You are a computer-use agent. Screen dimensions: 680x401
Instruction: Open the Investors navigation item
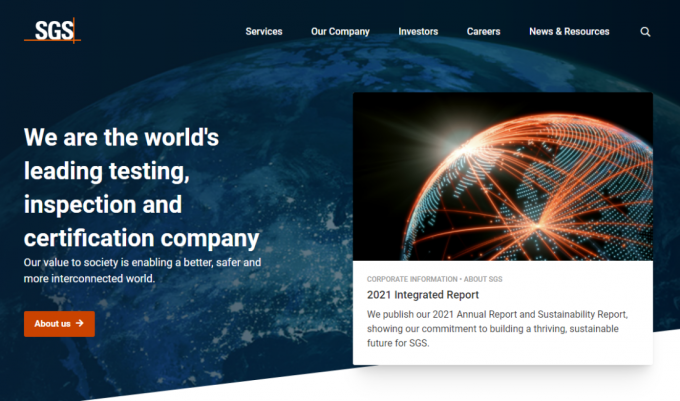[418, 32]
